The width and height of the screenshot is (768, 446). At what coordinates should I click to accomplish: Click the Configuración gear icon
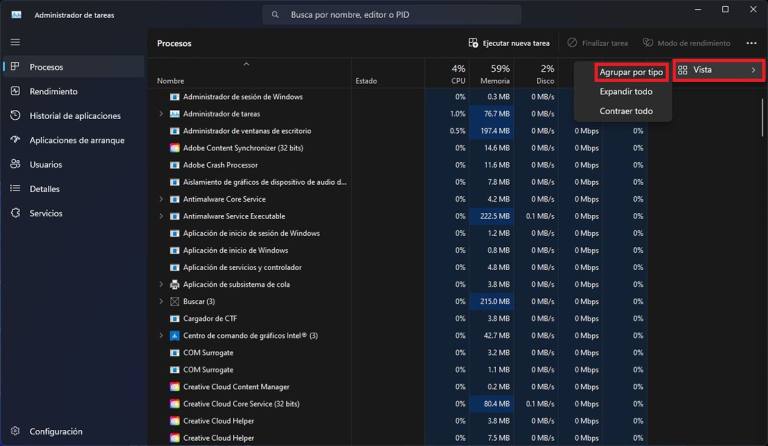click(x=15, y=431)
